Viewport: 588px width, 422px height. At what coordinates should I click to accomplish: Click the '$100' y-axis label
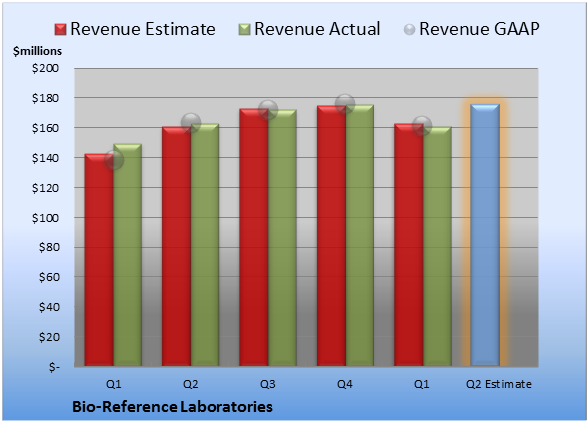pyautogui.click(x=45, y=218)
